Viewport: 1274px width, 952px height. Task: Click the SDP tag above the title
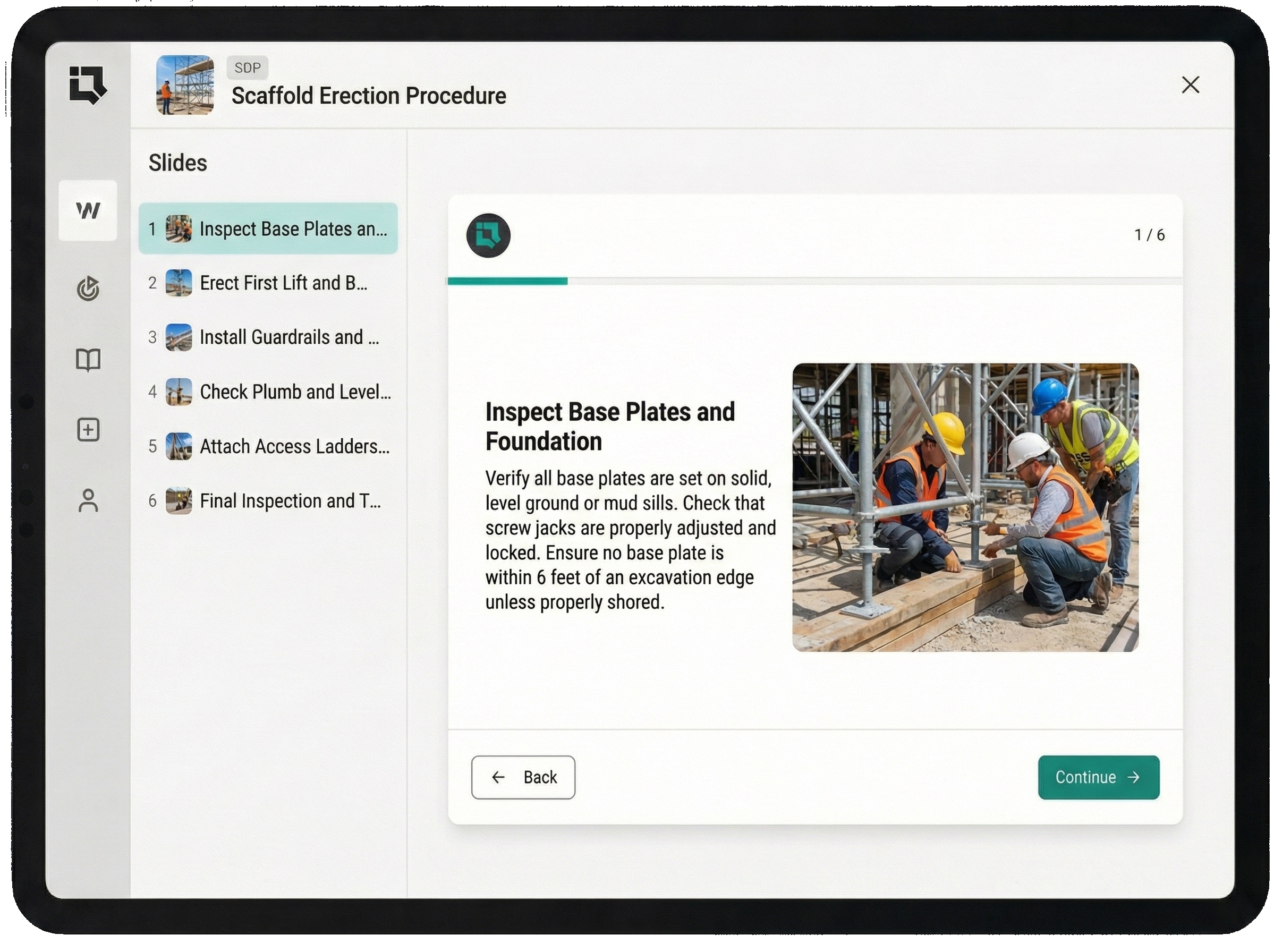tap(247, 67)
